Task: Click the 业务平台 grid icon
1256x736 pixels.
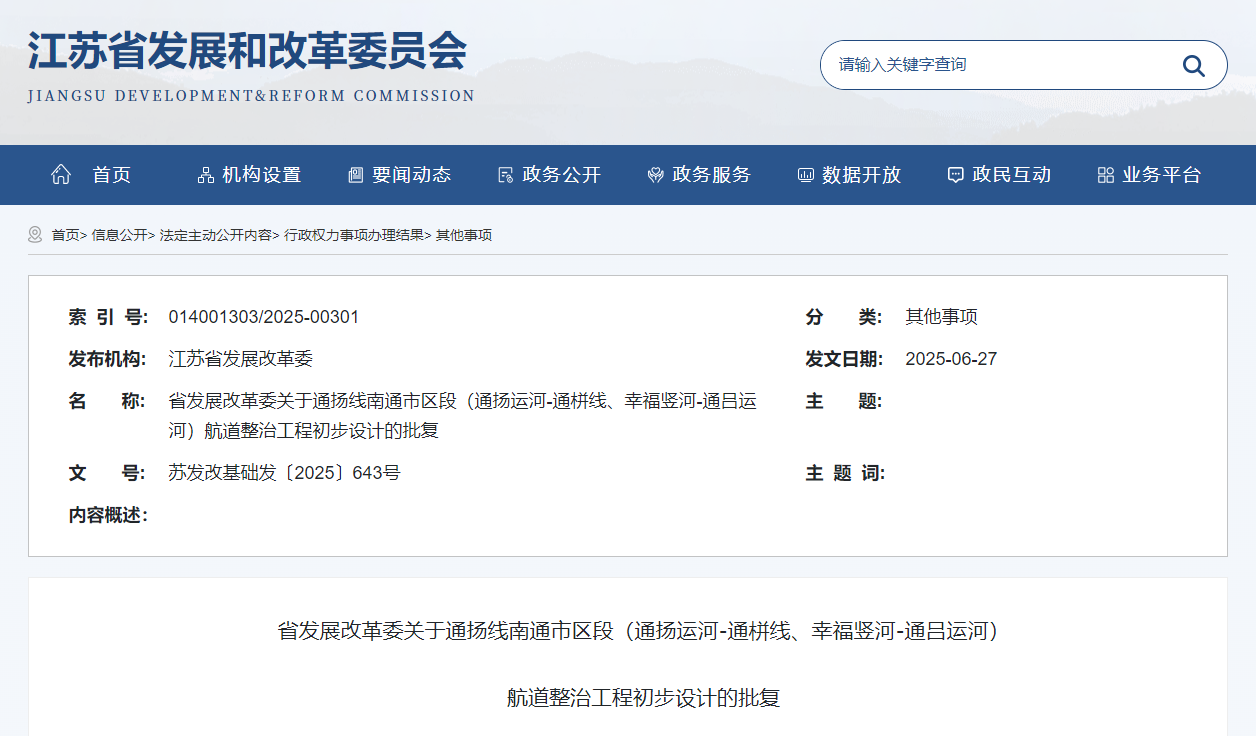Action: (1105, 175)
